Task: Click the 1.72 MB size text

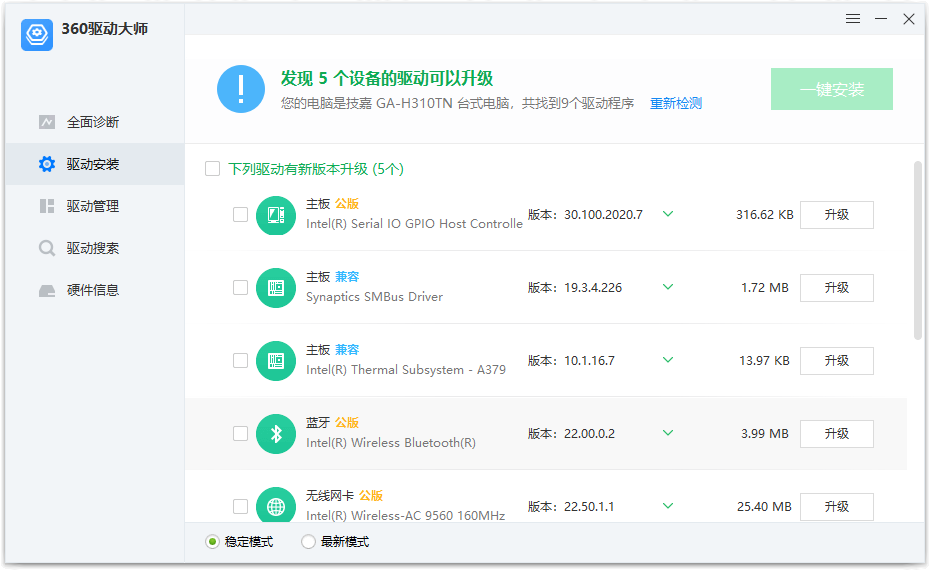Action: click(x=765, y=288)
